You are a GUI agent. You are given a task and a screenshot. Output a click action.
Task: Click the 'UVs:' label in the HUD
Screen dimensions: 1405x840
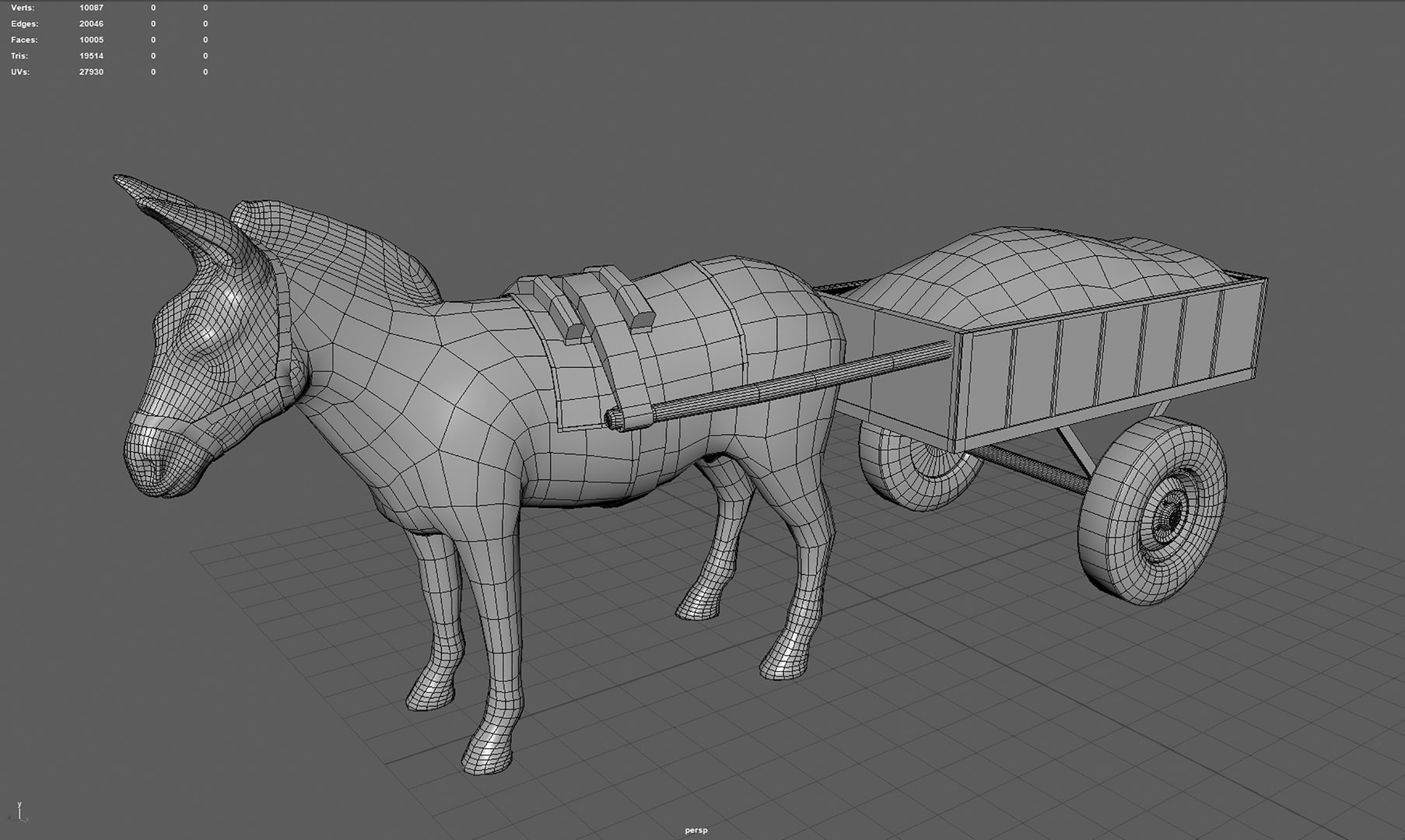(21, 72)
